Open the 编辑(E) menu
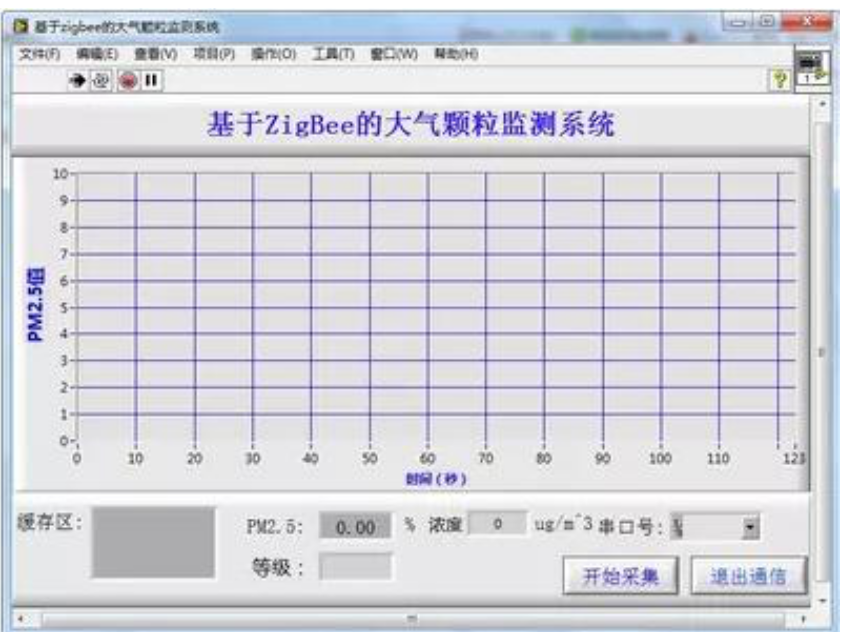The width and height of the screenshot is (847, 632). [x=97, y=53]
